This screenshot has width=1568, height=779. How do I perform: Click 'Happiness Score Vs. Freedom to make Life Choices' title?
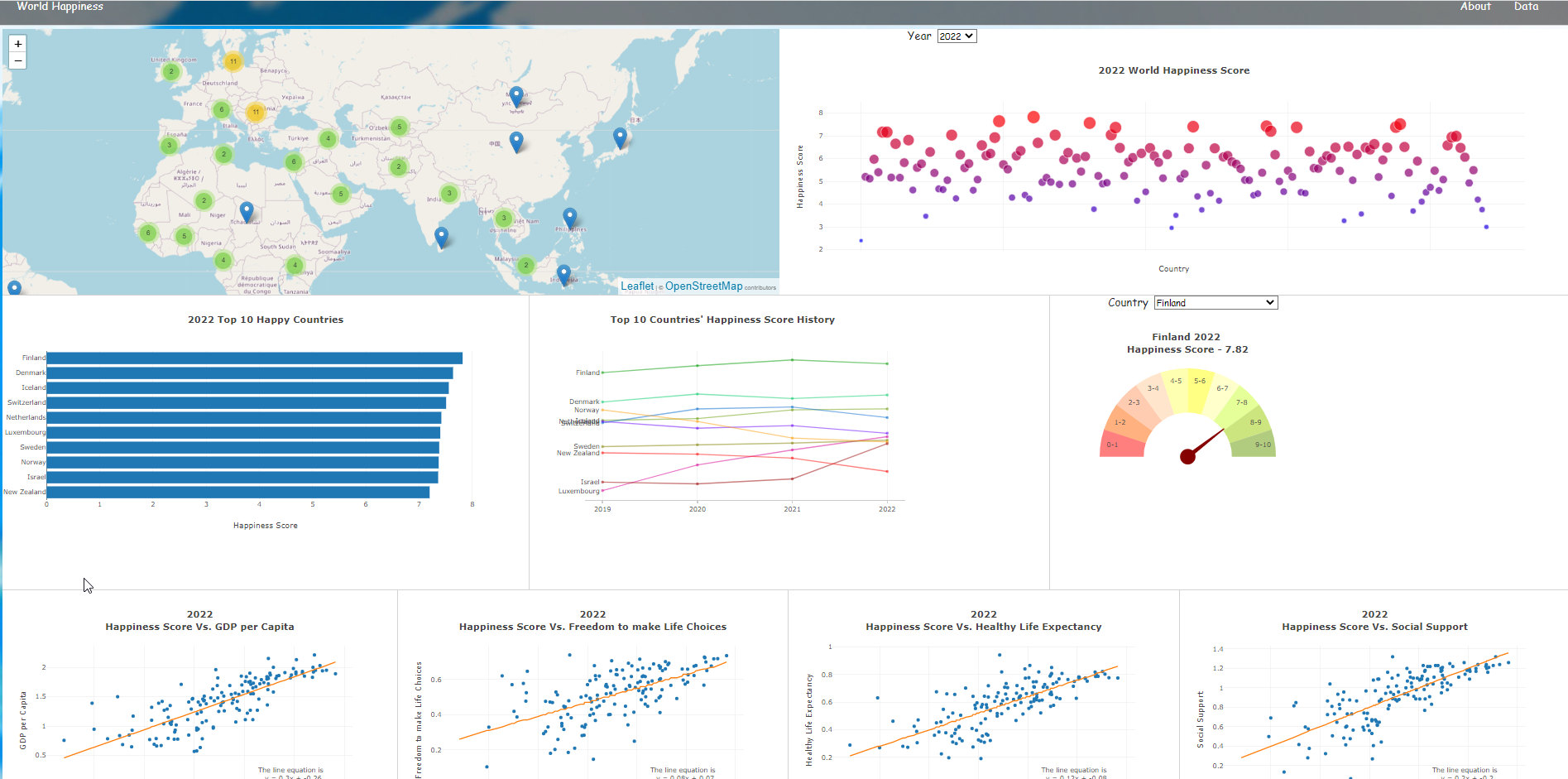pos(592,627)
